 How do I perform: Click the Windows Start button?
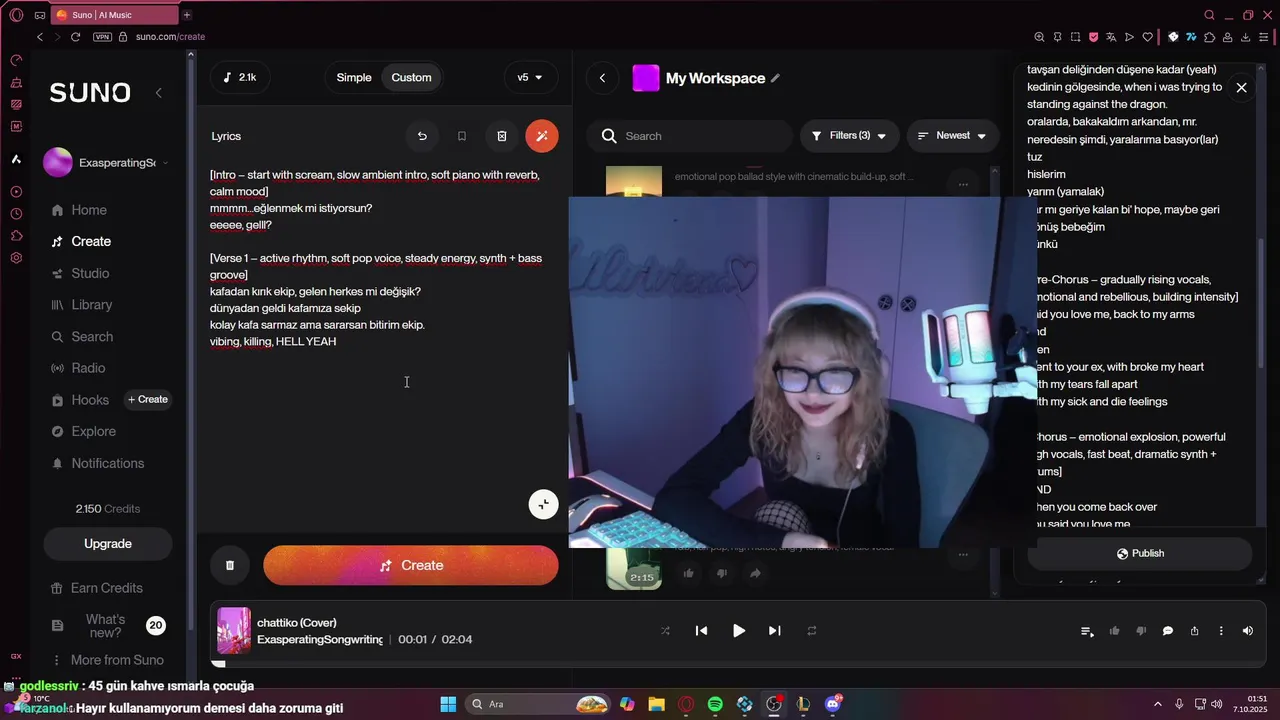click(x=448, y=704)
